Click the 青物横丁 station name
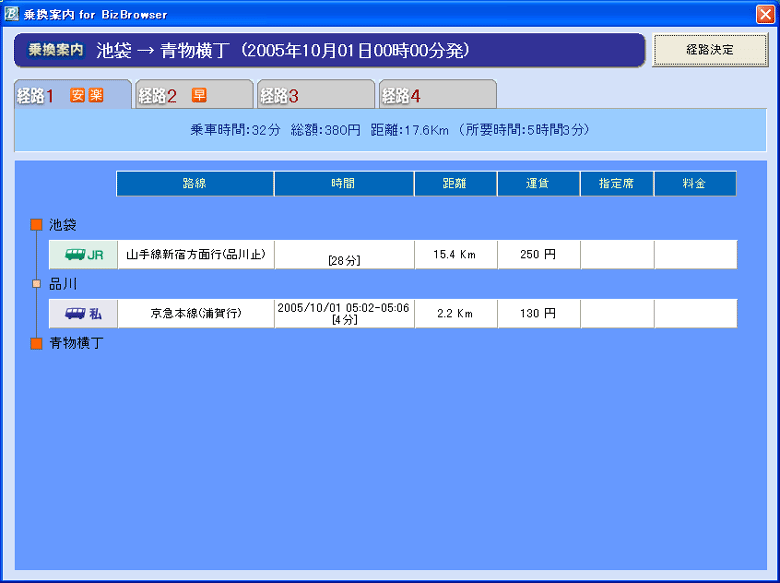 coord(76,343)
